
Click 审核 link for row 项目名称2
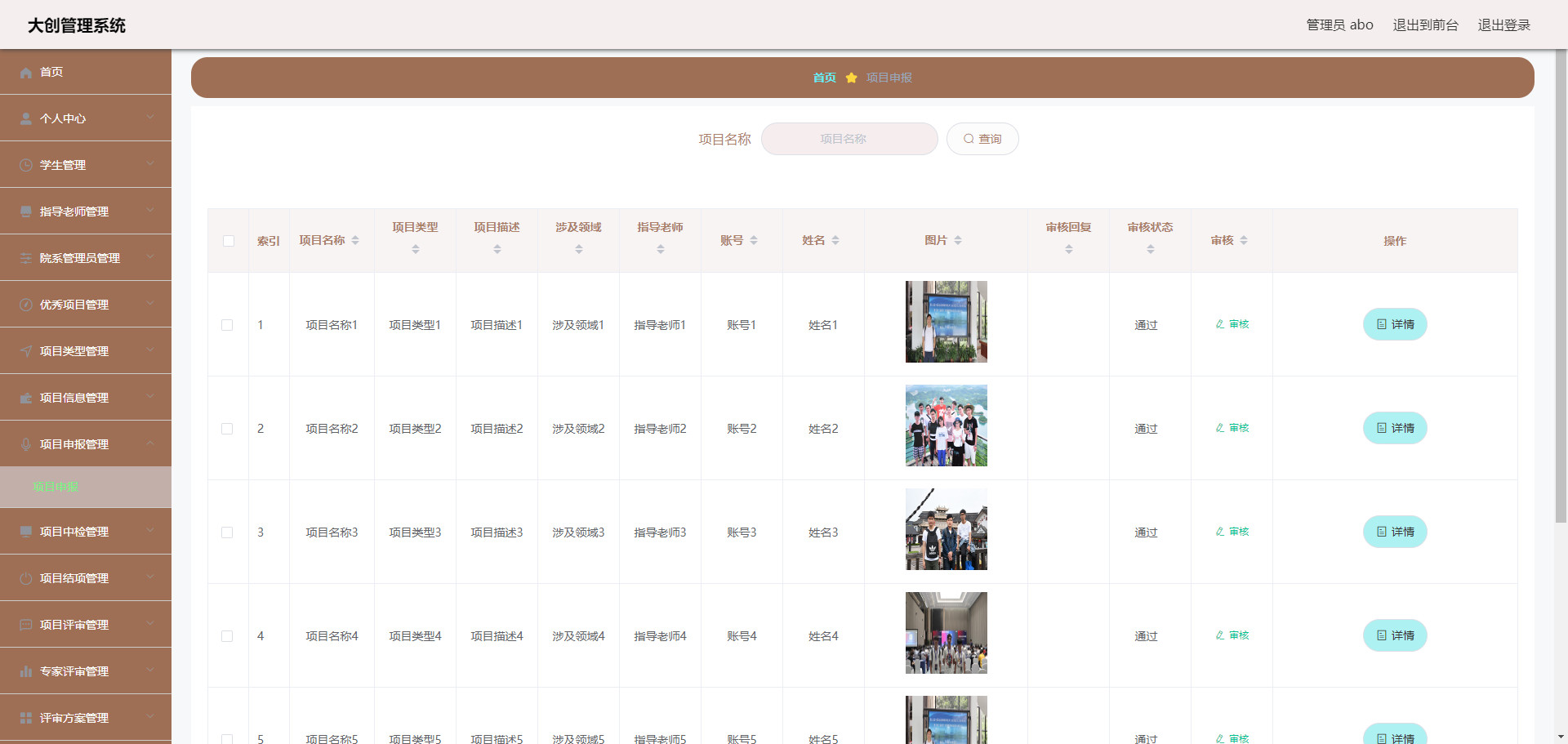(1232, 428)
